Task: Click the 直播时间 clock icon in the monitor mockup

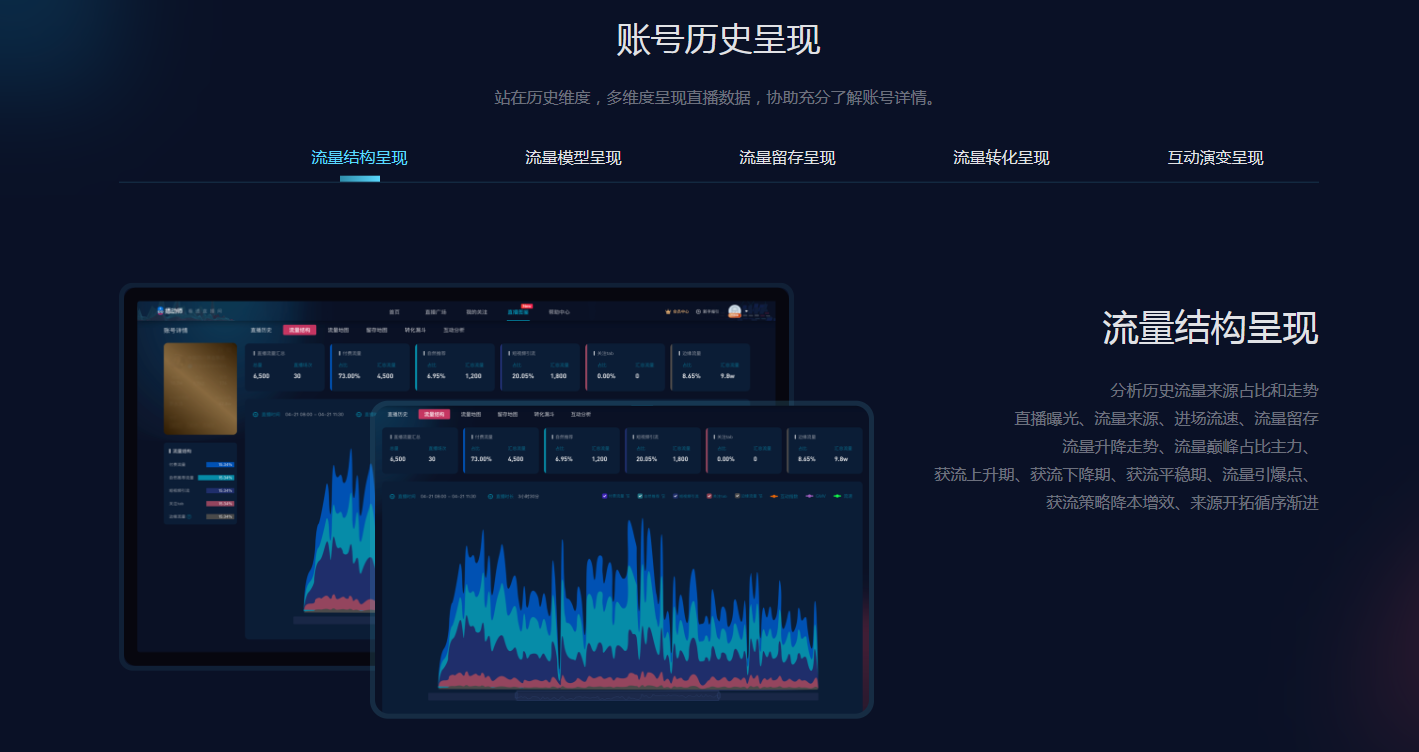Action: pos(256,414)
